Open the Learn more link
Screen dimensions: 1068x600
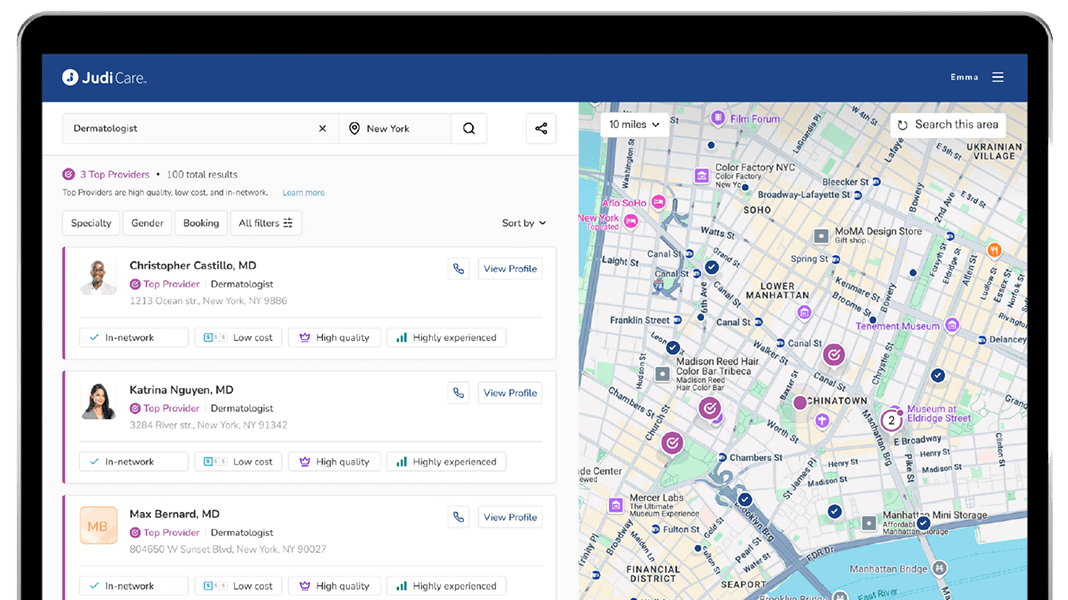[x=303, y=193]
